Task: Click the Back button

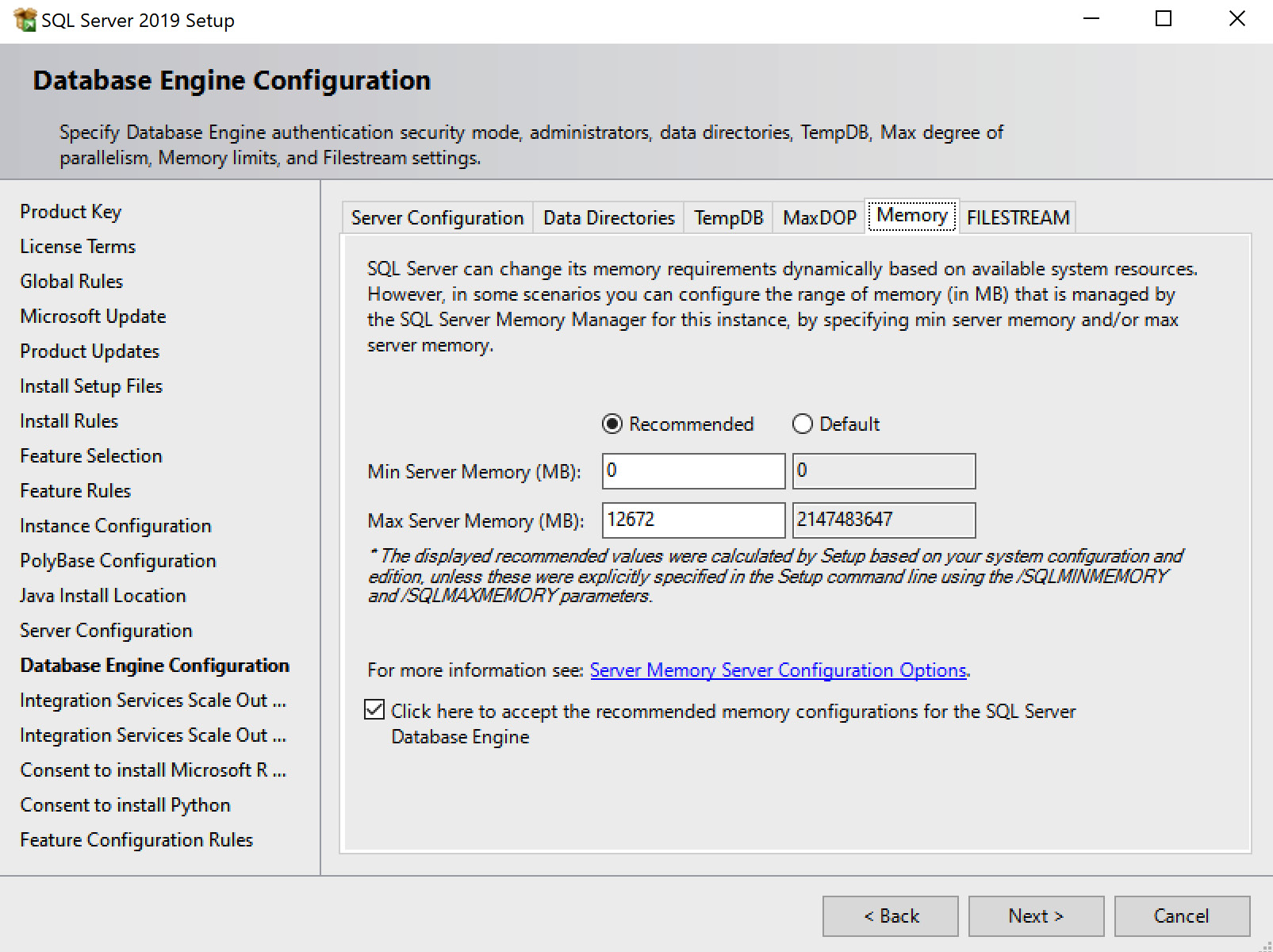Action: [890, 916]
